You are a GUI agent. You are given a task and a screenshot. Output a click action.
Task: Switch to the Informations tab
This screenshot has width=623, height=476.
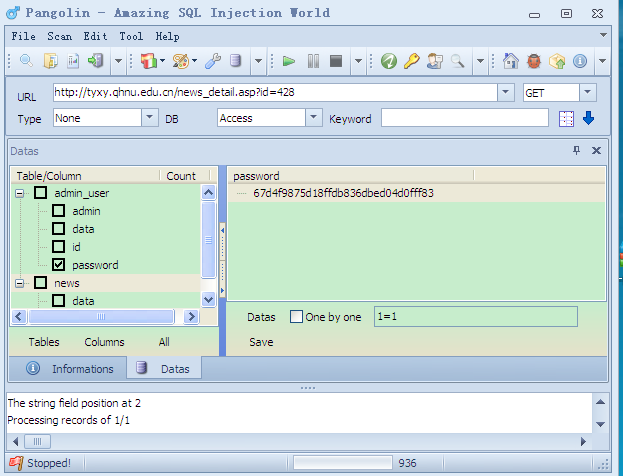click(70, 369)
